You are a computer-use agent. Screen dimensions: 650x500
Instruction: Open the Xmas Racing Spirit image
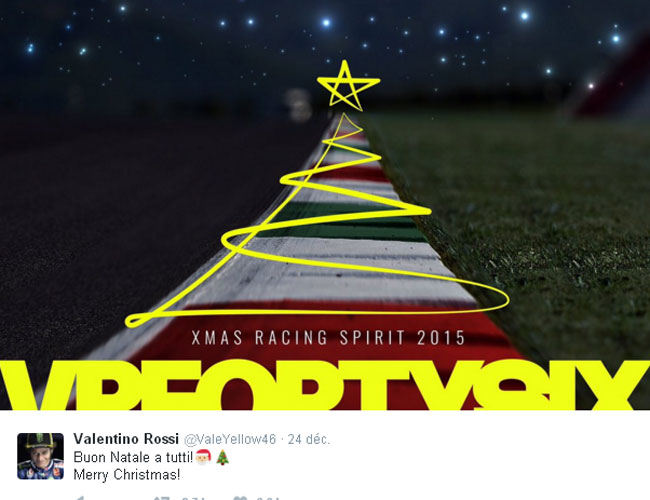(325, 205)
